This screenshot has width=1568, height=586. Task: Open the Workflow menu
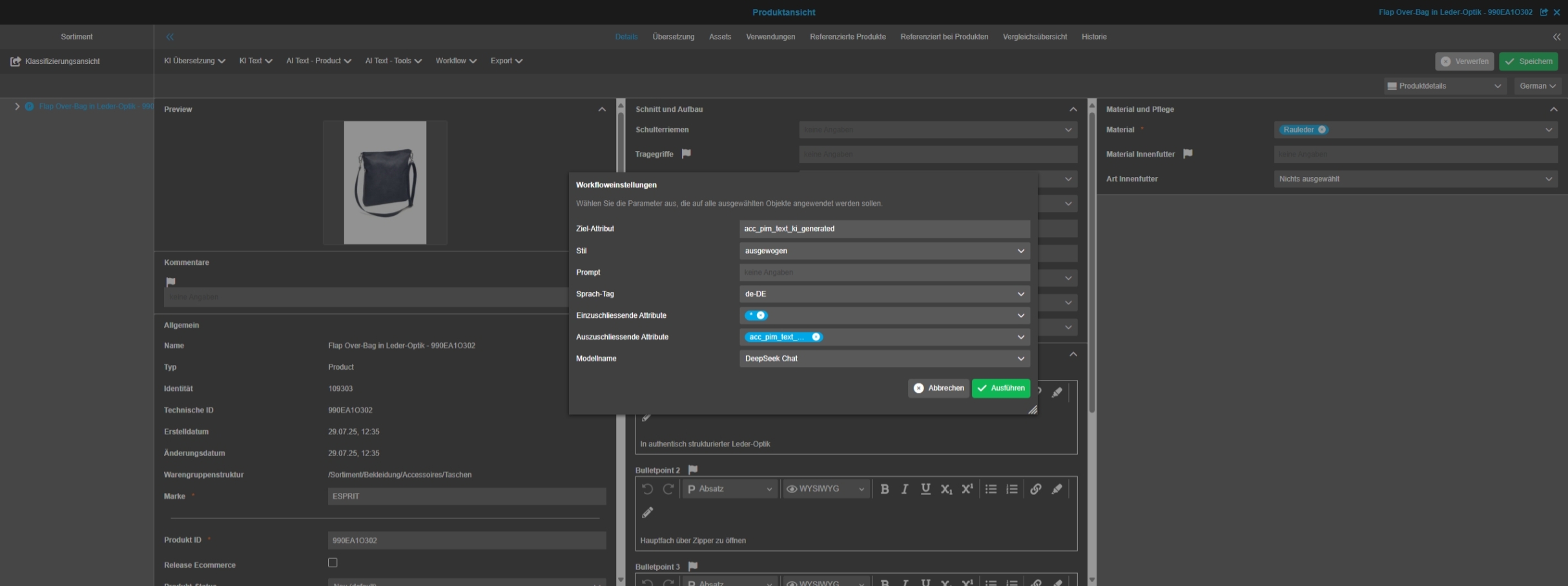pyautogui.click(x=455, y=61)
